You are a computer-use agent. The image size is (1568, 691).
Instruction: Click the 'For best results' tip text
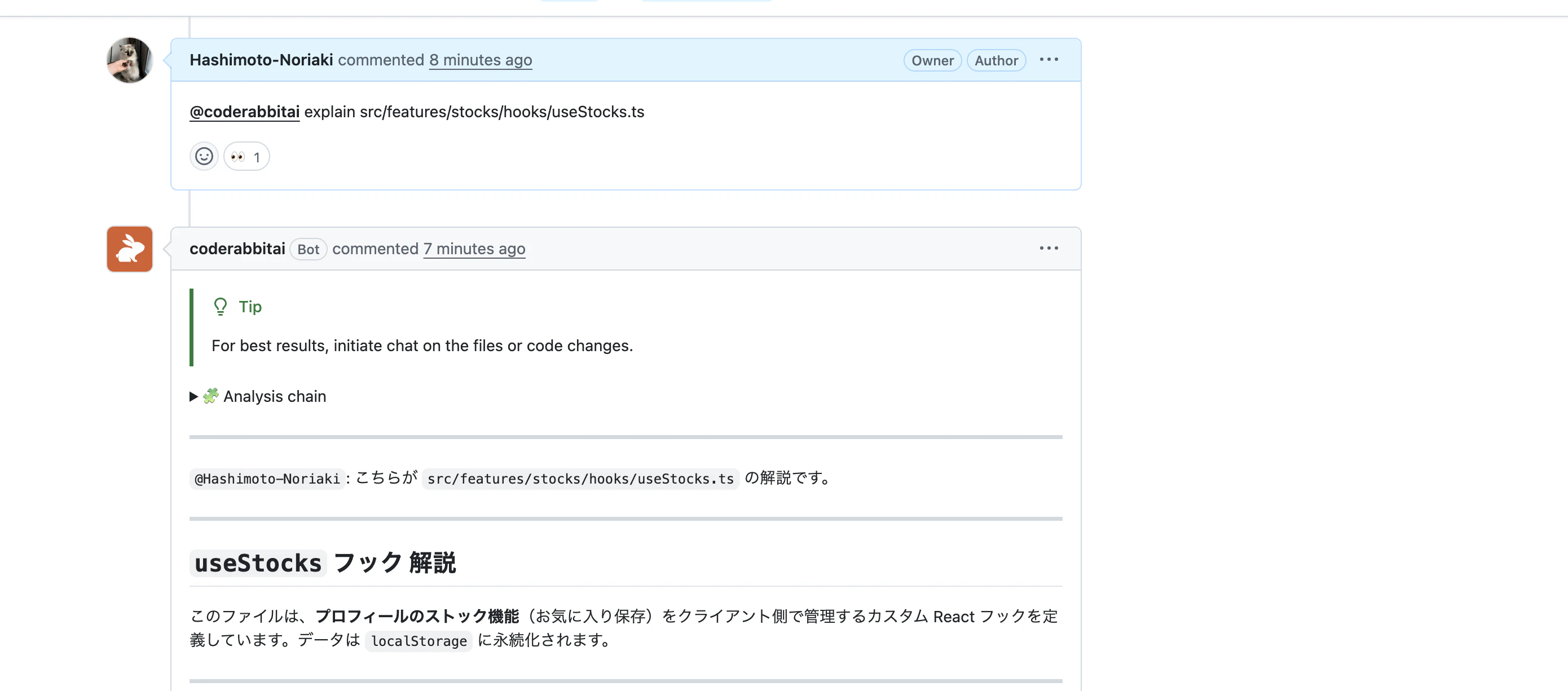(422, 345)
